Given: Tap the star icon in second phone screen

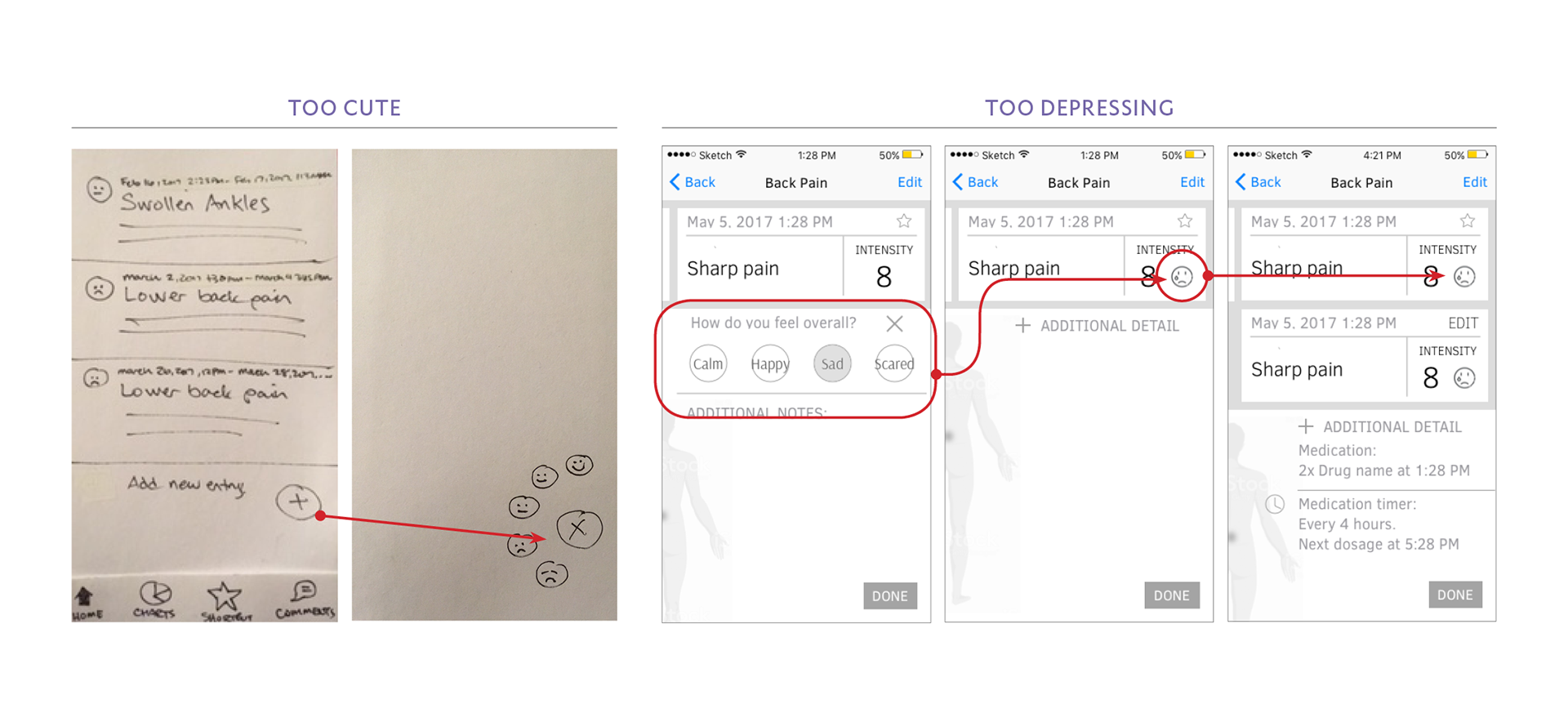Looking at the screenshot, I should (x=1185, y=221).
